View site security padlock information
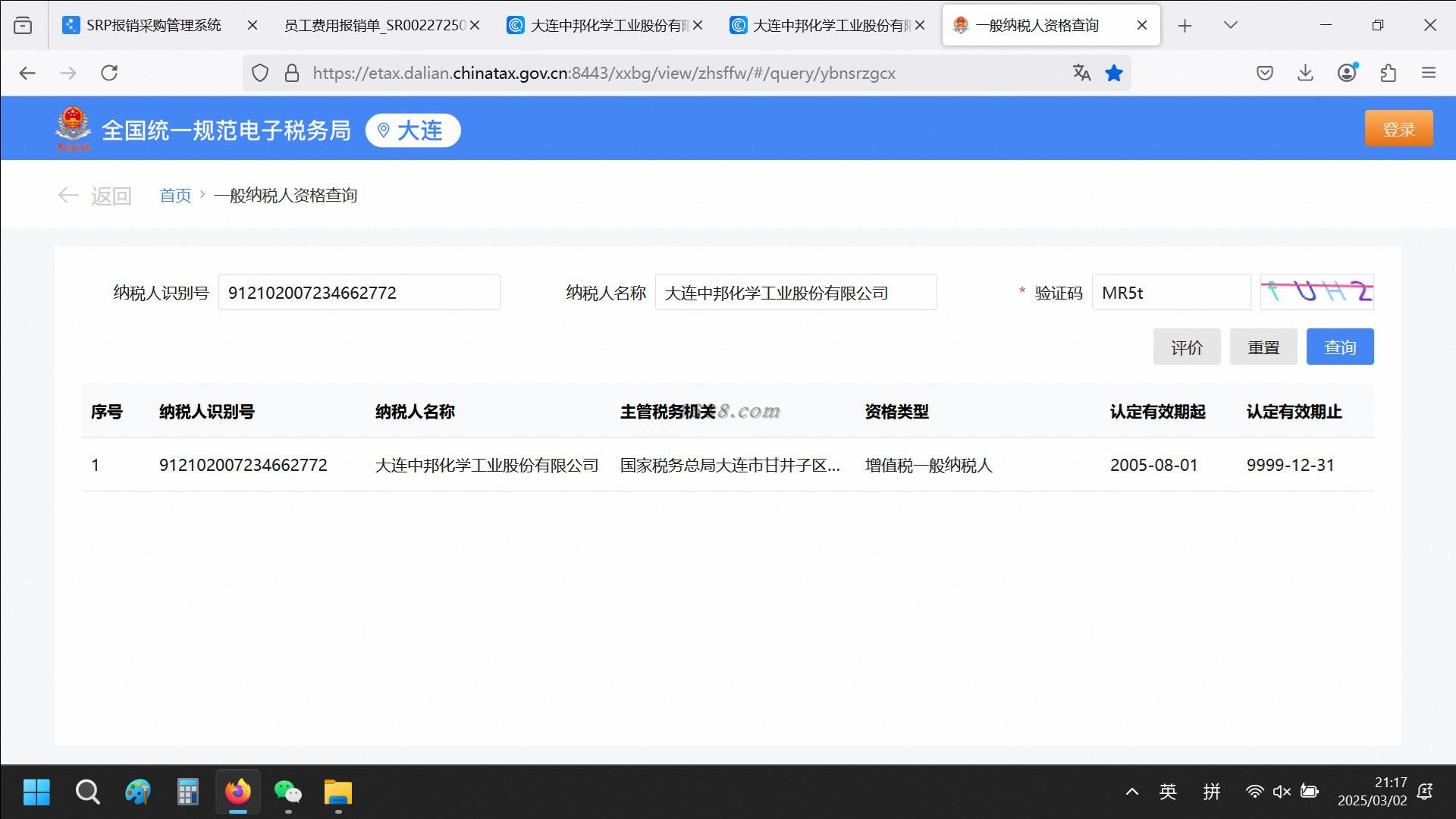Screen dimensions: 1456x819 (292, 73)
